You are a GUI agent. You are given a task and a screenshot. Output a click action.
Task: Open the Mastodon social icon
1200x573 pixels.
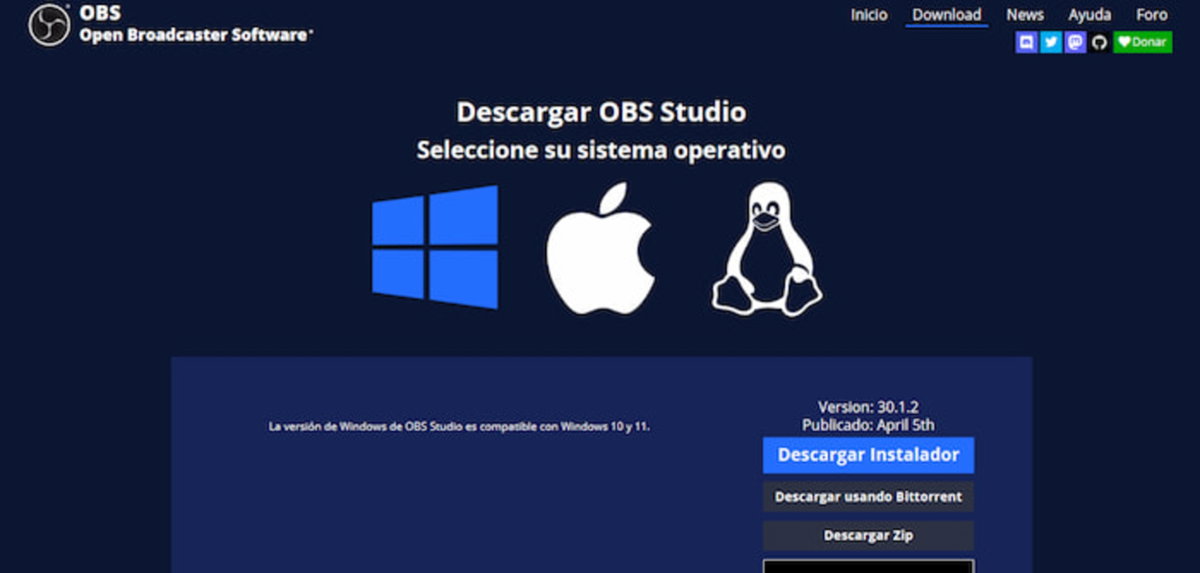coord(1075,42)
